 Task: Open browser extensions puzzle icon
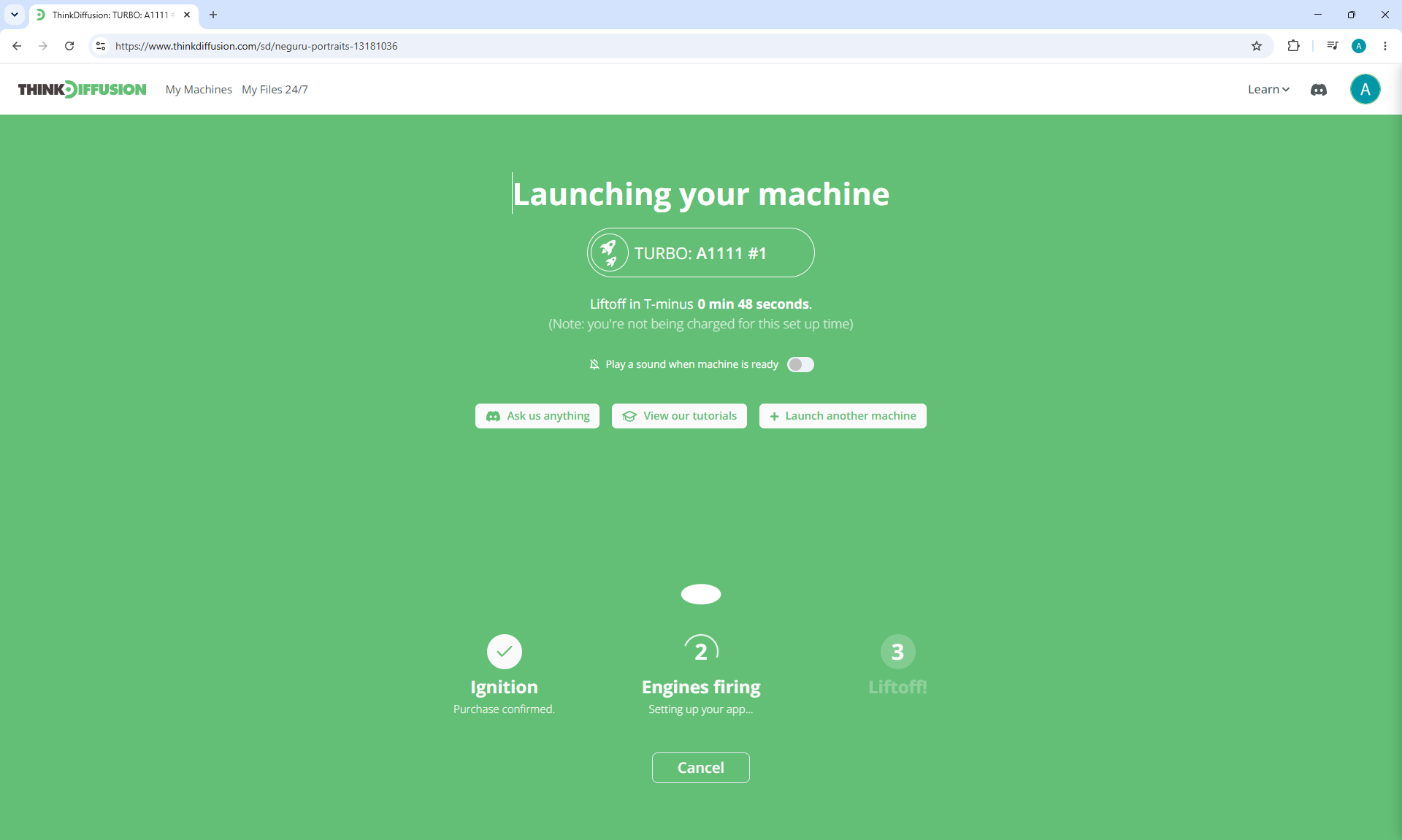click(1293, 46)
